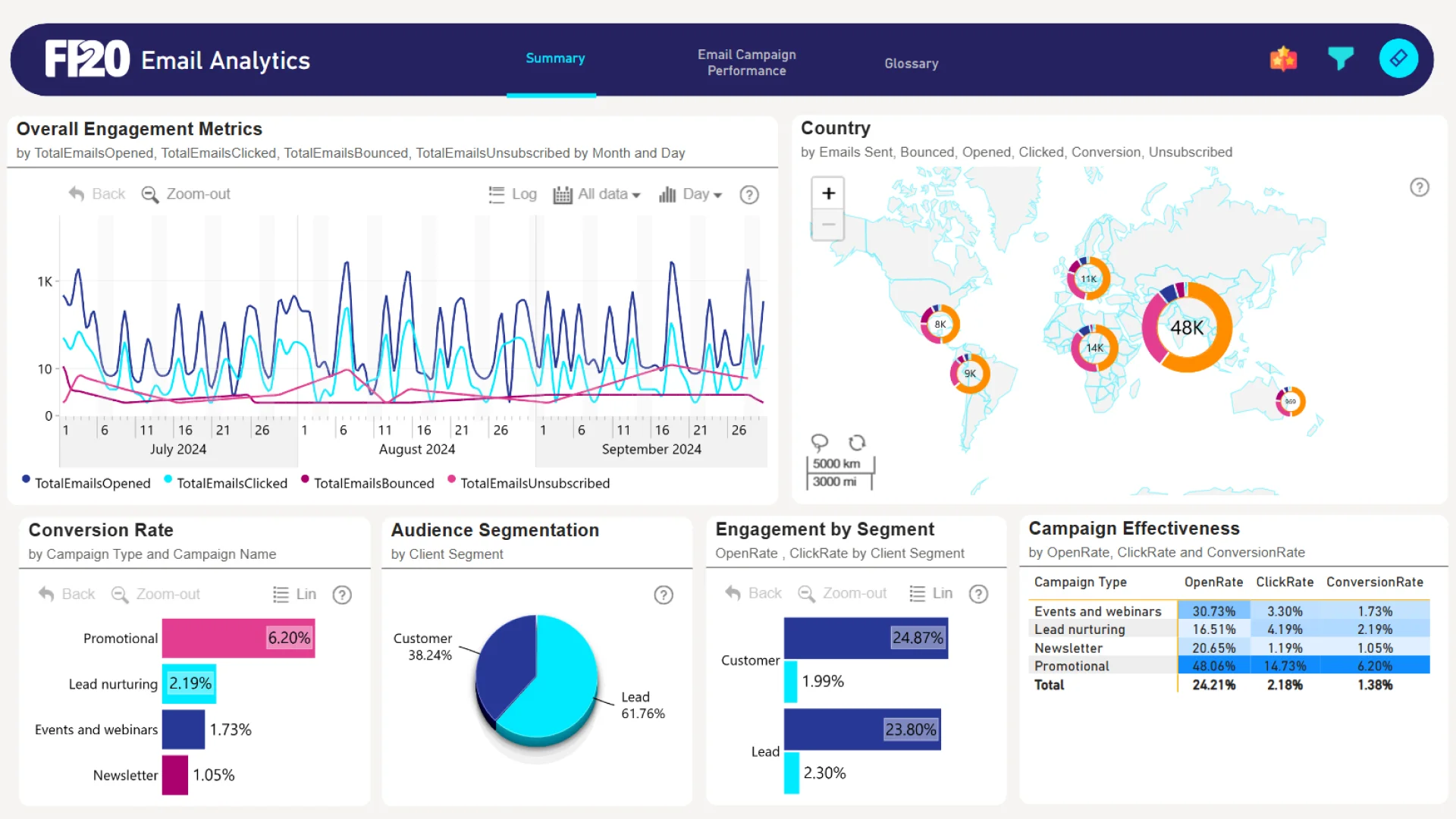Toggle TotalEmailsOpened legend item

click(x=86, y=483)
